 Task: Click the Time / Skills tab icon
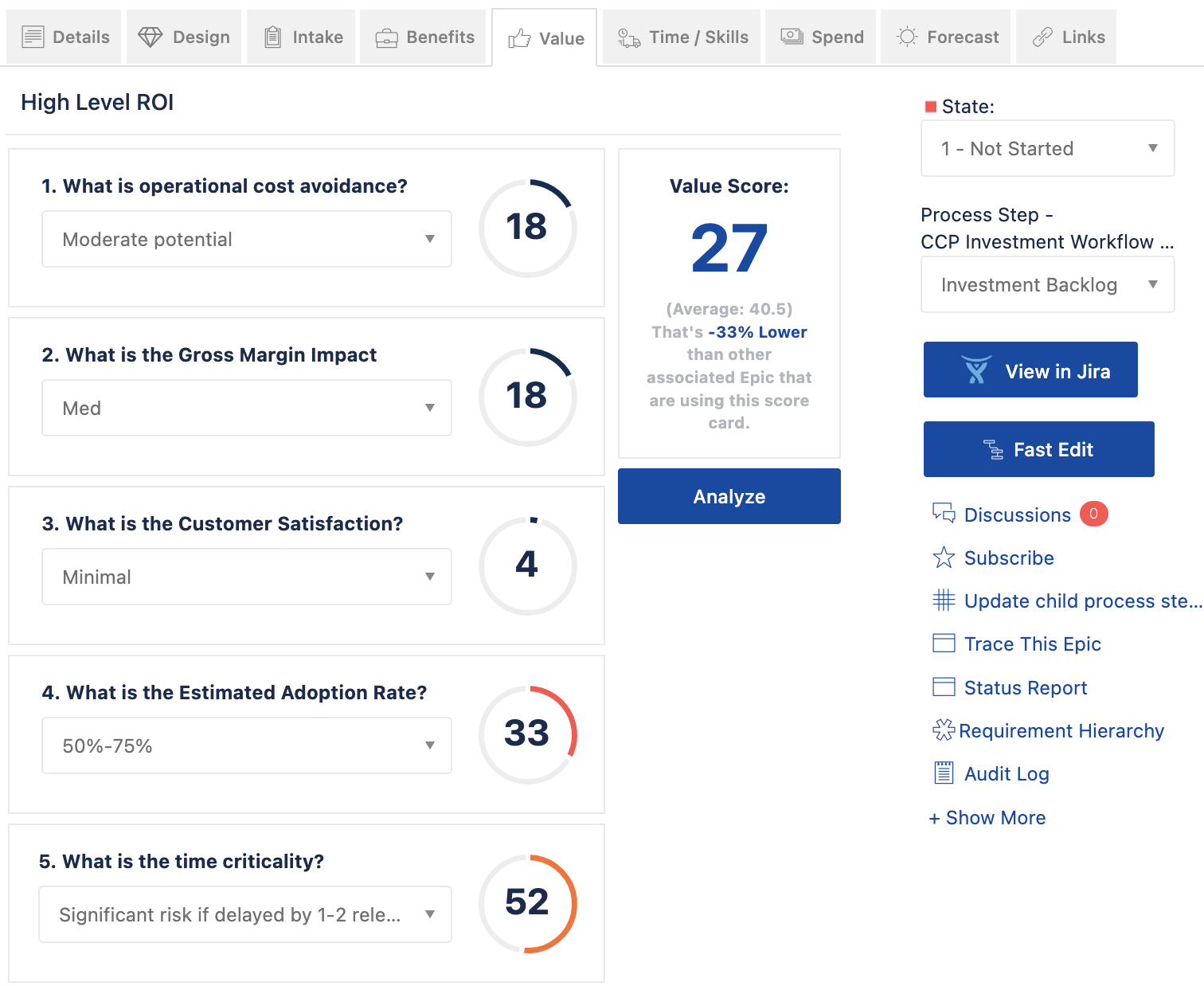(x=629, y=37)
